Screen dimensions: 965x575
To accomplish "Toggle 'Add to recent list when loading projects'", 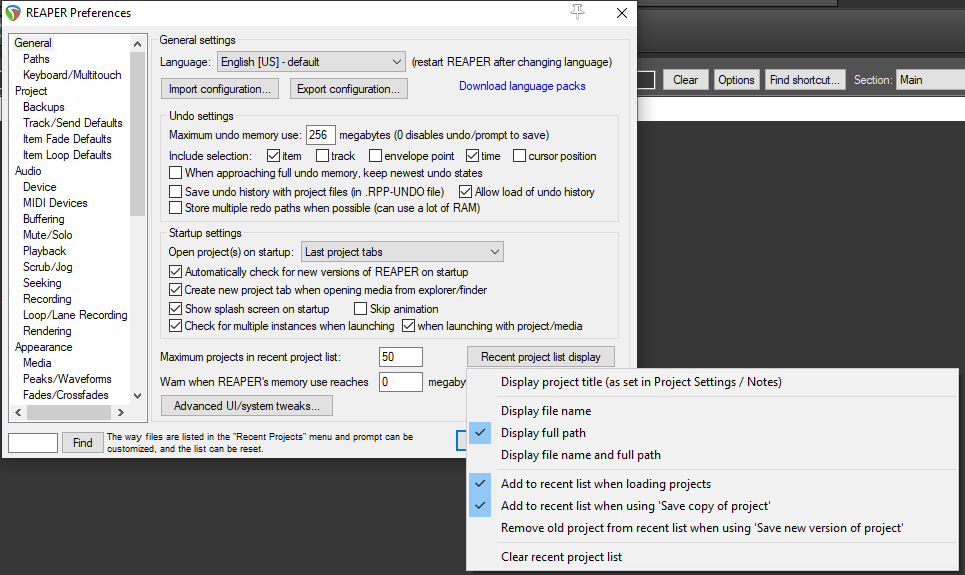I will click(x=712, y=484).
